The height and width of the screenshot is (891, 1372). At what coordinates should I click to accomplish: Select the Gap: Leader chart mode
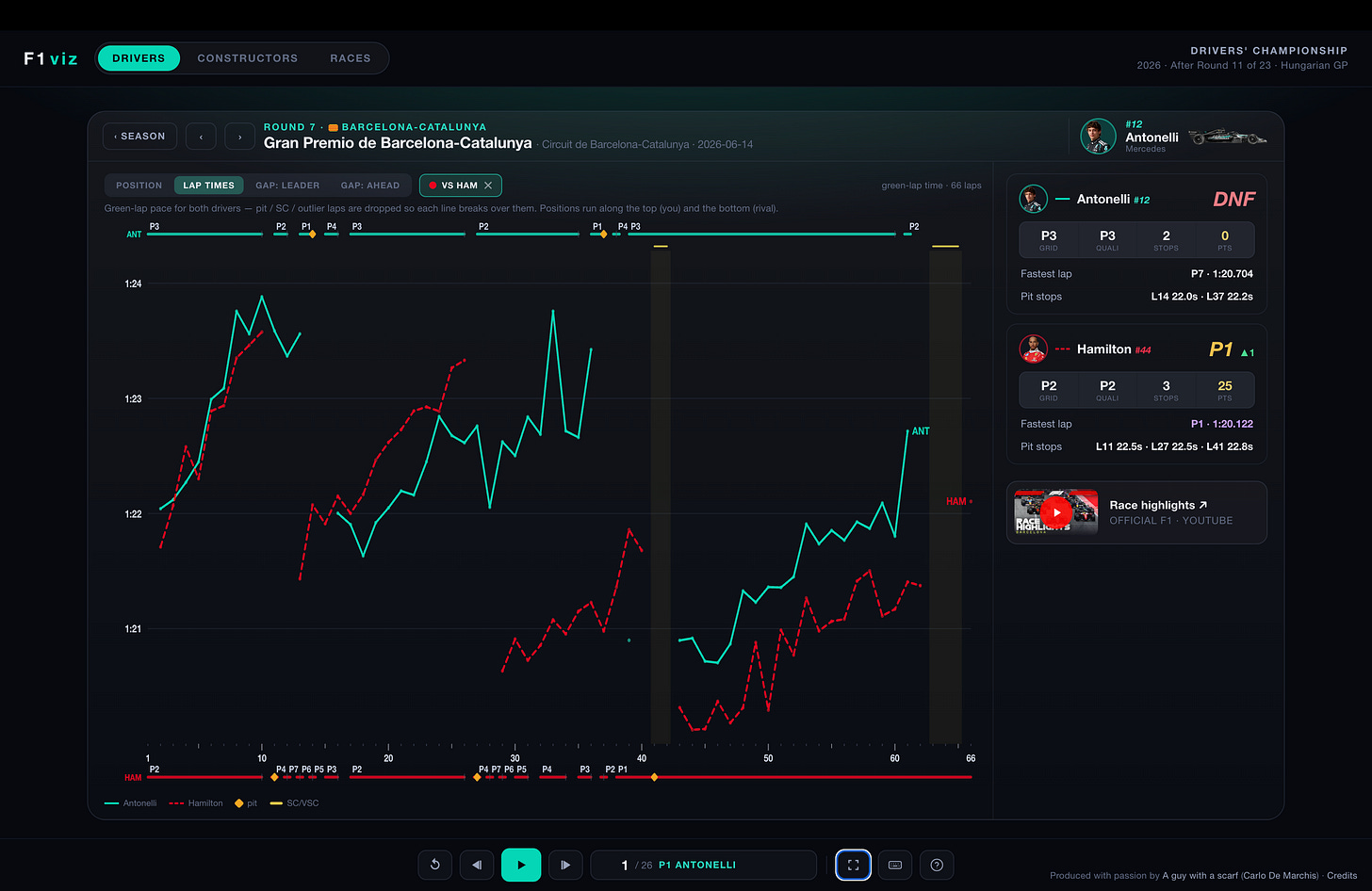[287, 186]
